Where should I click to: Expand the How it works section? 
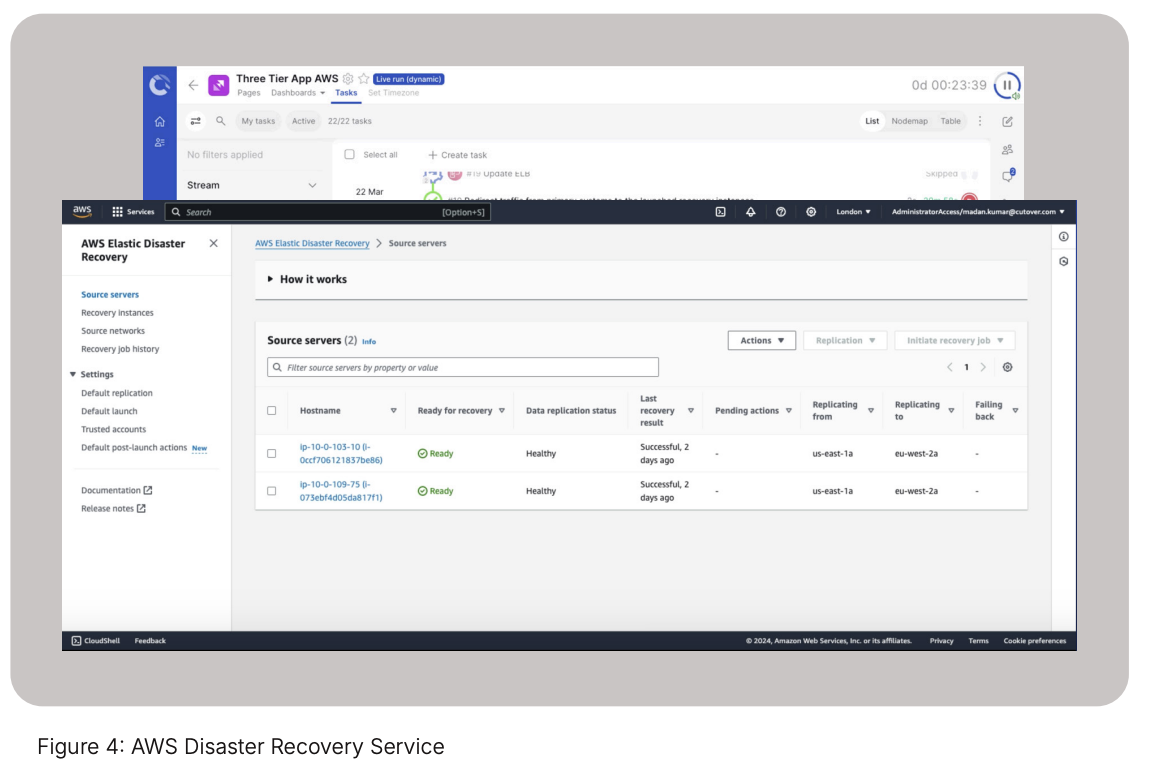pos(307,280)
